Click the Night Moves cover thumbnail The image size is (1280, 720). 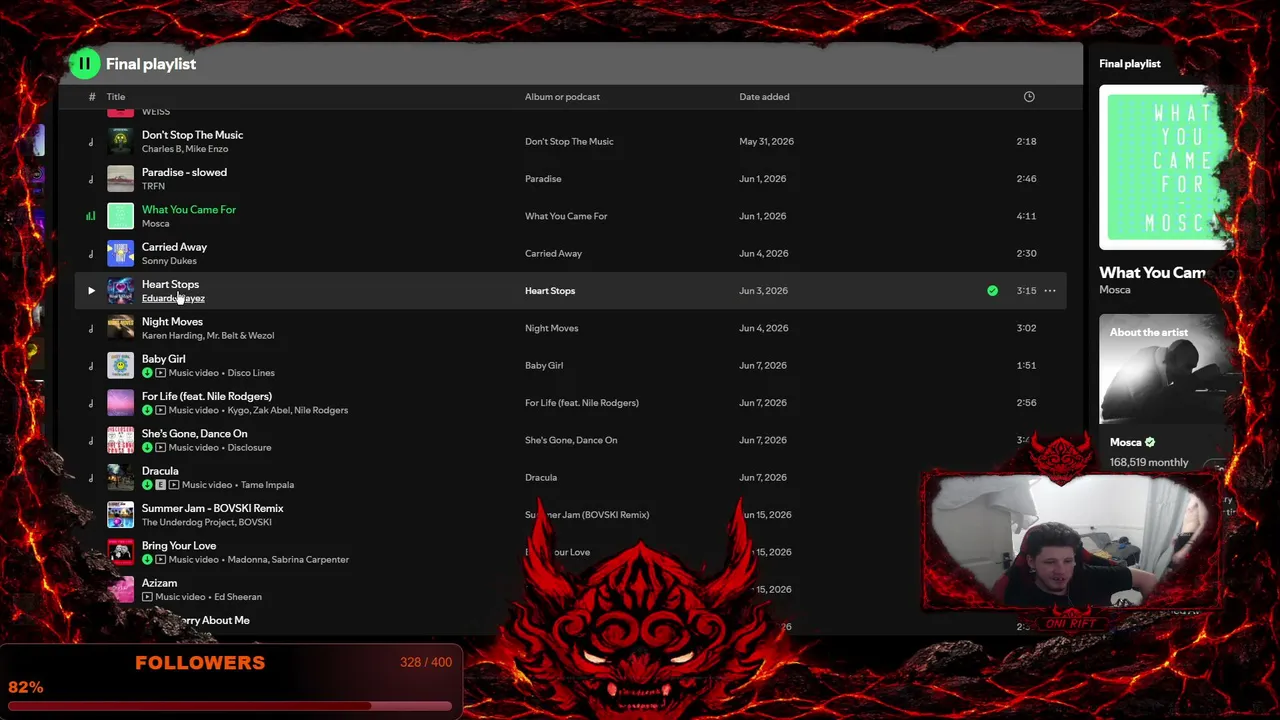point(120,328)
